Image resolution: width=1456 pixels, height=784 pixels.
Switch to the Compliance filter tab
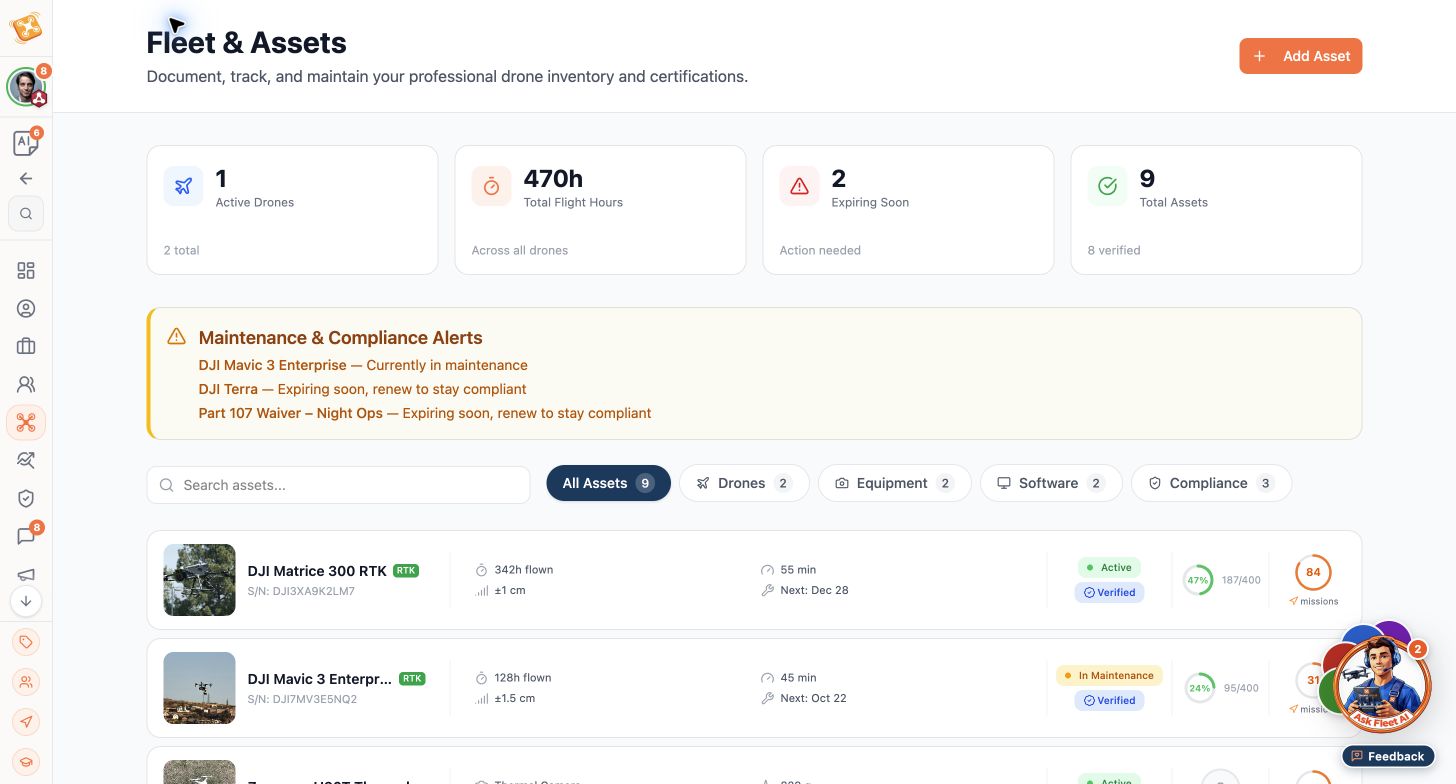(1211, 483)
